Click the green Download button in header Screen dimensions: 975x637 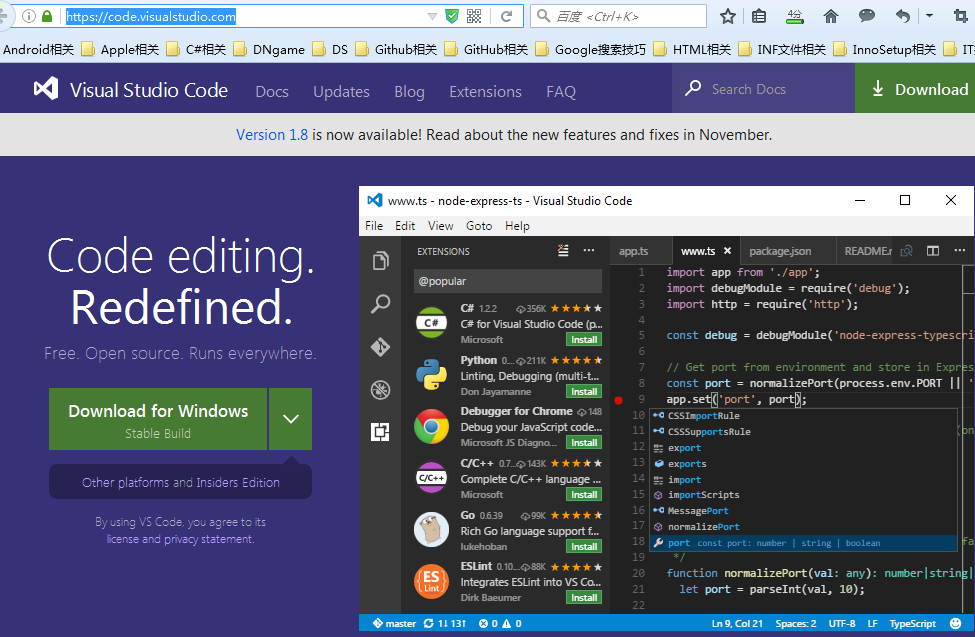pyautogui.click(x=915, y=89)
